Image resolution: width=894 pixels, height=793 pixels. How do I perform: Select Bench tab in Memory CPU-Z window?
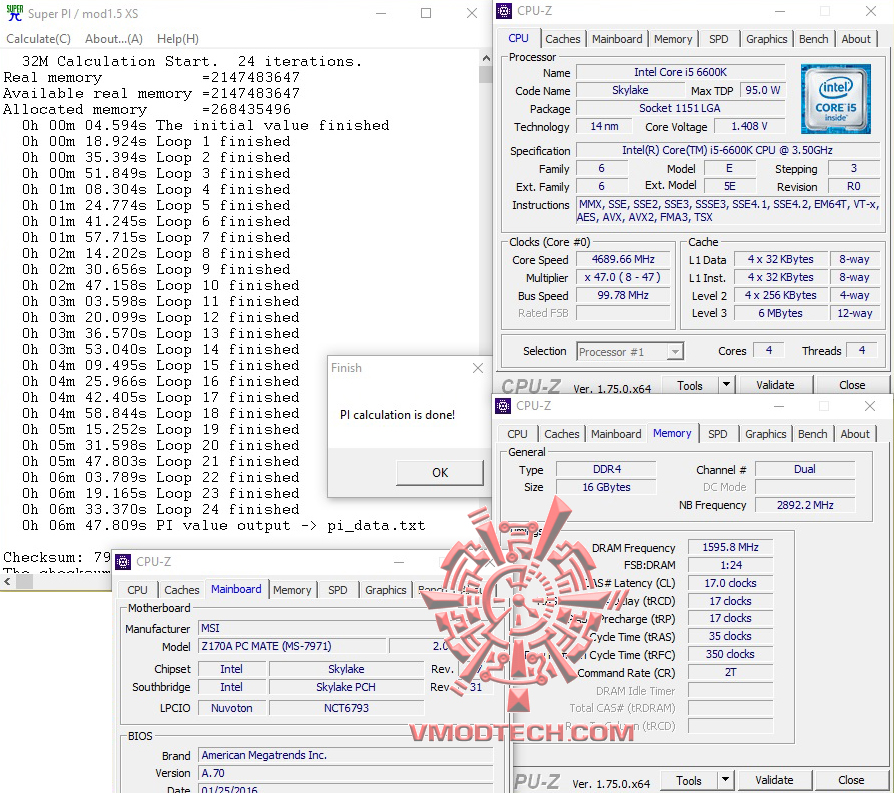[x=812, y=434]
